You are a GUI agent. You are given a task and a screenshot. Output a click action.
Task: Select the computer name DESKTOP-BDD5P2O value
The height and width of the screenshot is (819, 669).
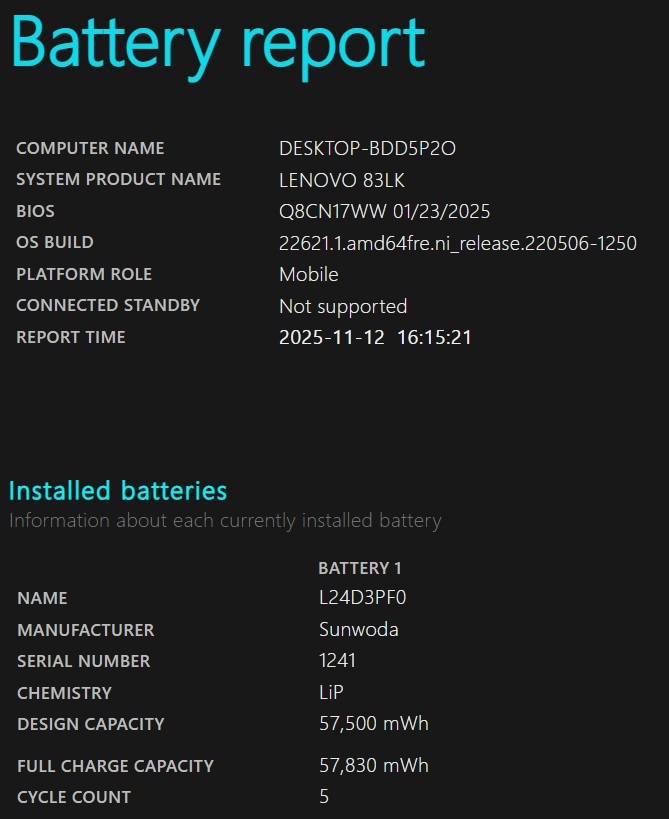367,149
